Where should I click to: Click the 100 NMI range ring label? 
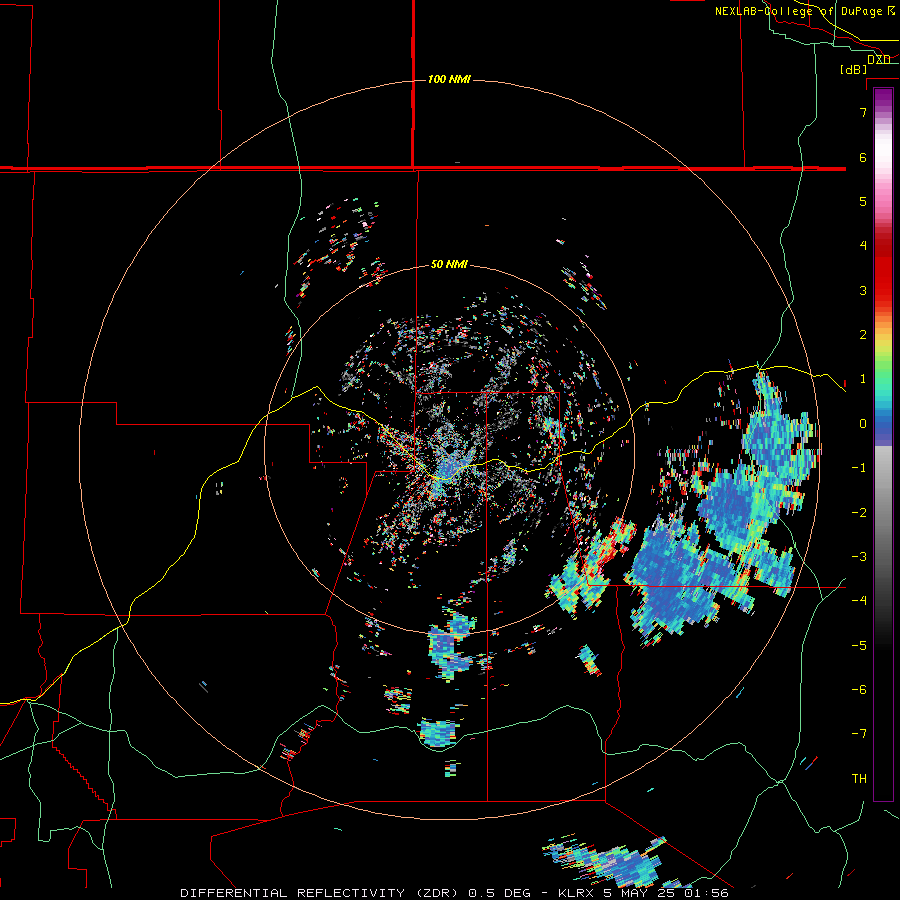pos(449,79)
